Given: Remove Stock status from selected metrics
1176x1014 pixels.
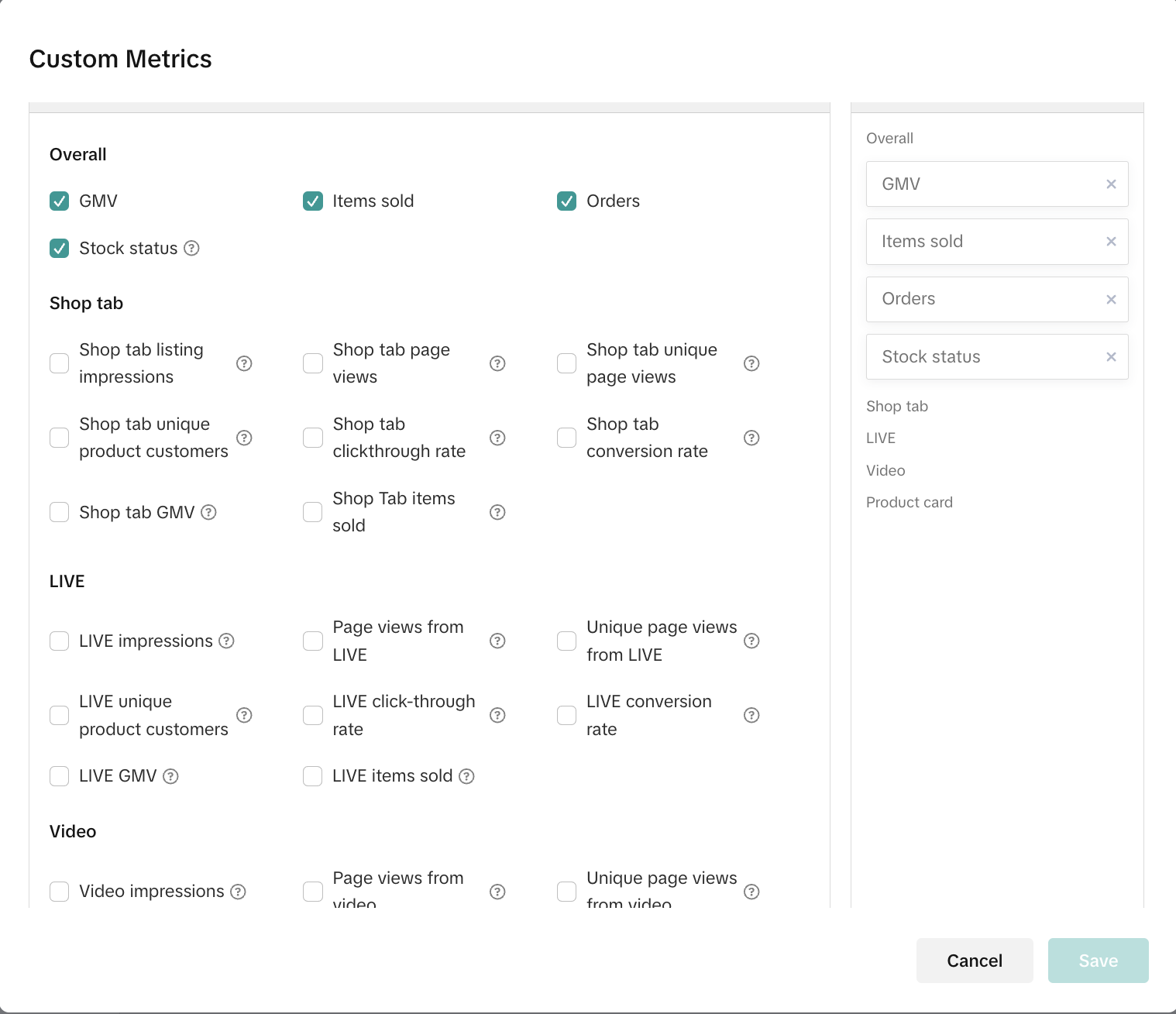Looking at the screenshot, I should (x=1111, y=357).
